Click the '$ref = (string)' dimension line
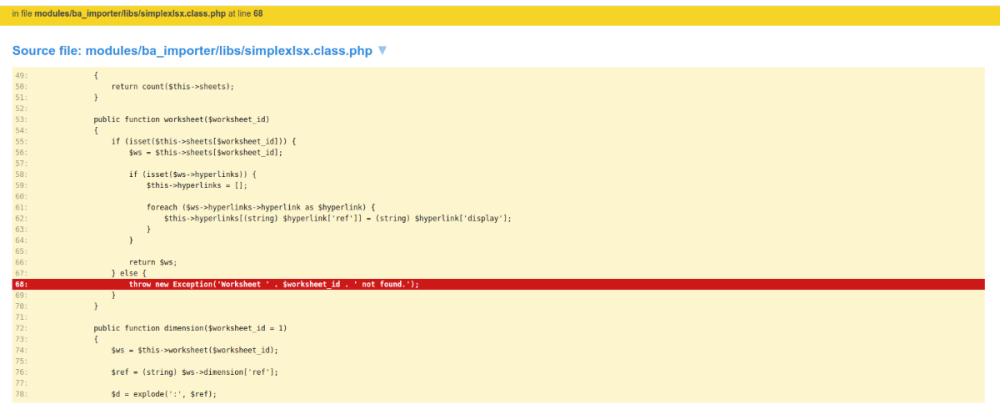This screenshot has height=415, width=1000. tap(194, 372)
